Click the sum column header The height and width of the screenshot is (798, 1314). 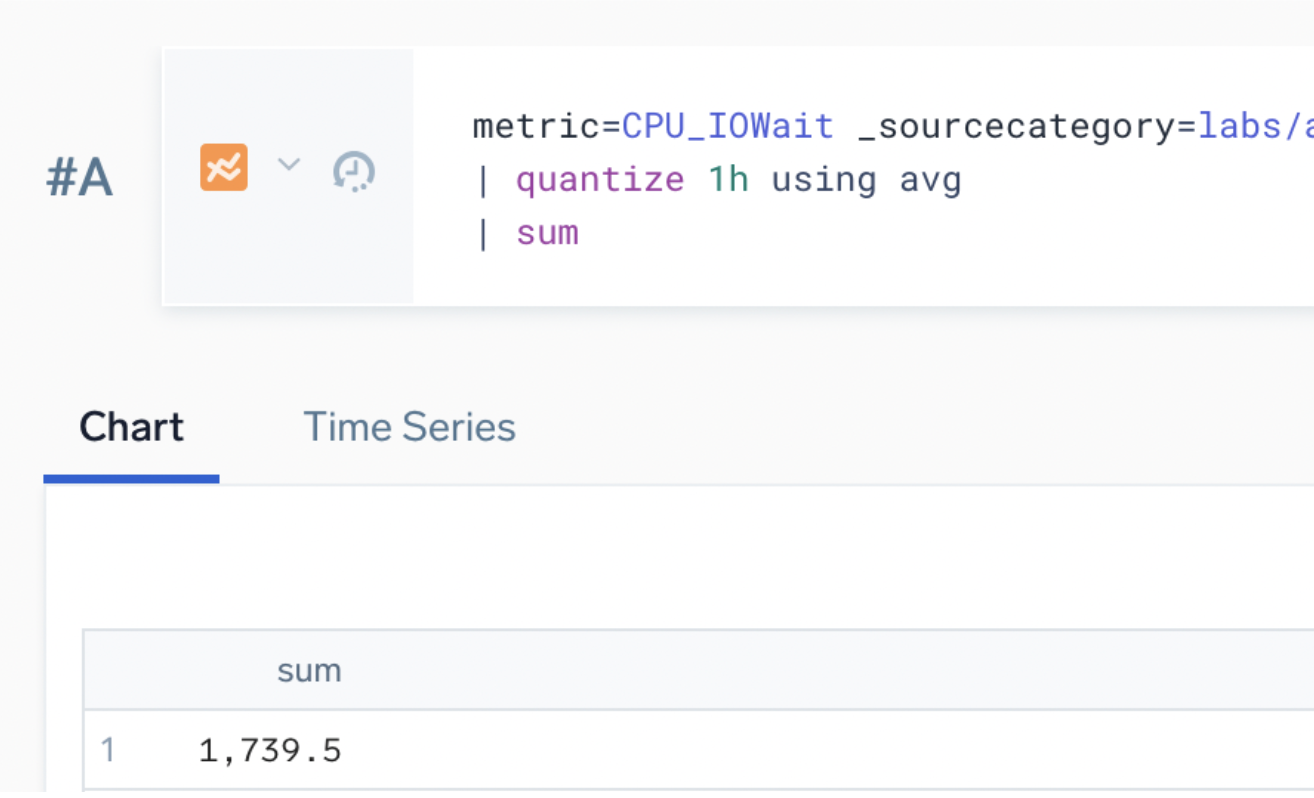(309, 669)
